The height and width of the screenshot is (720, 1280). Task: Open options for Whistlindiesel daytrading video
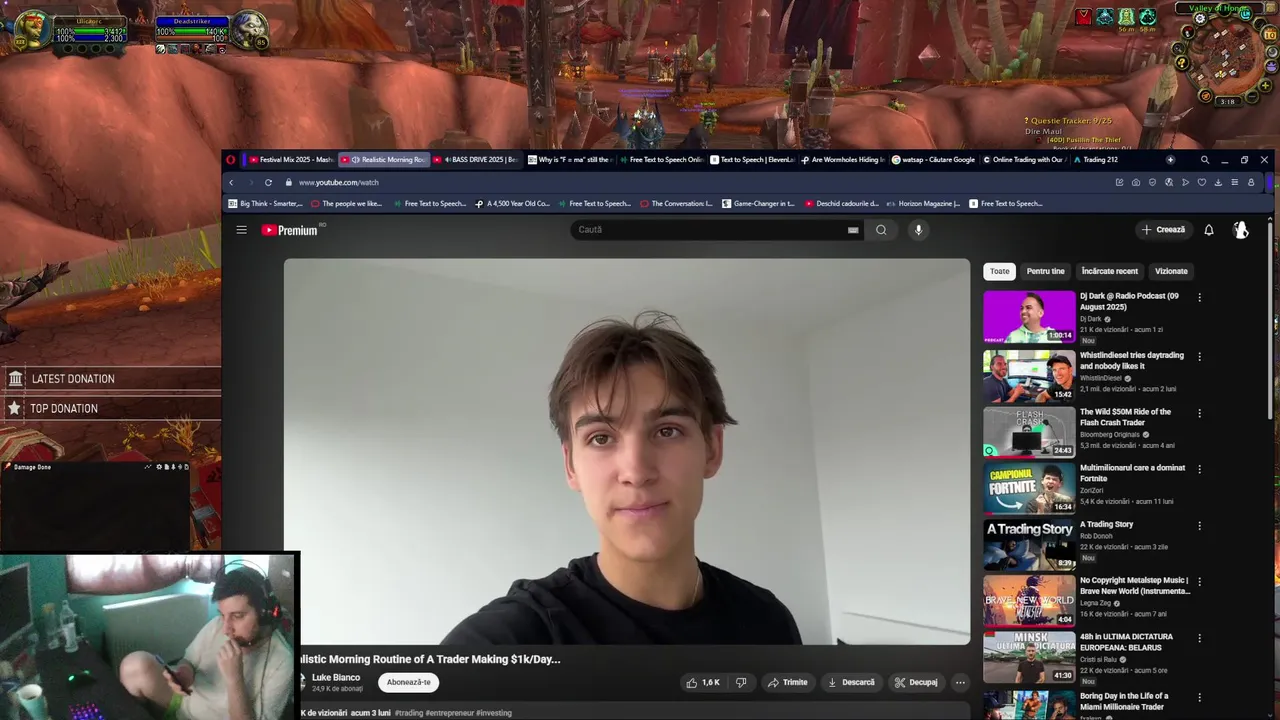1199,356
